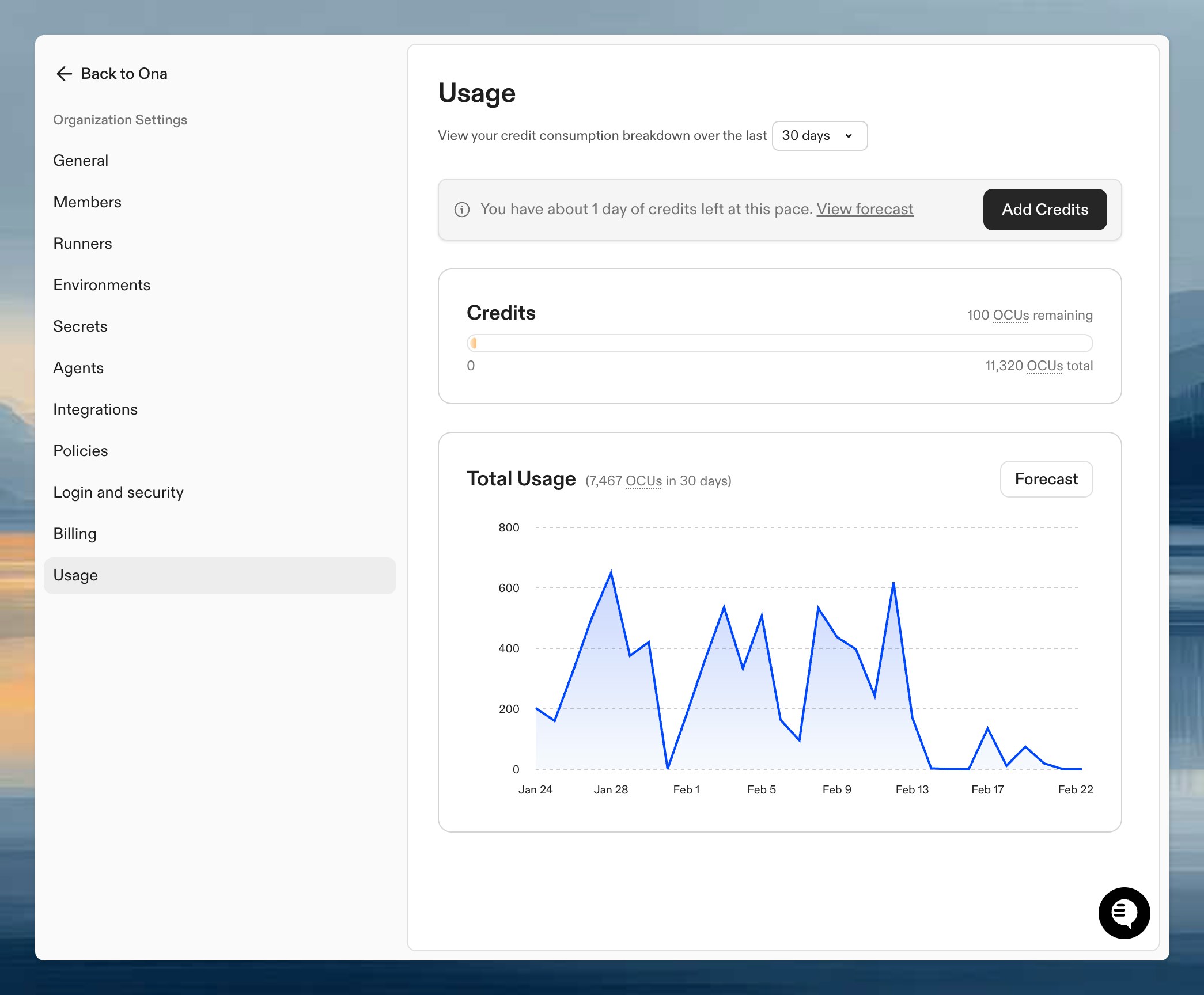
Task: Open Login and security settings
Action: (118, 492)
